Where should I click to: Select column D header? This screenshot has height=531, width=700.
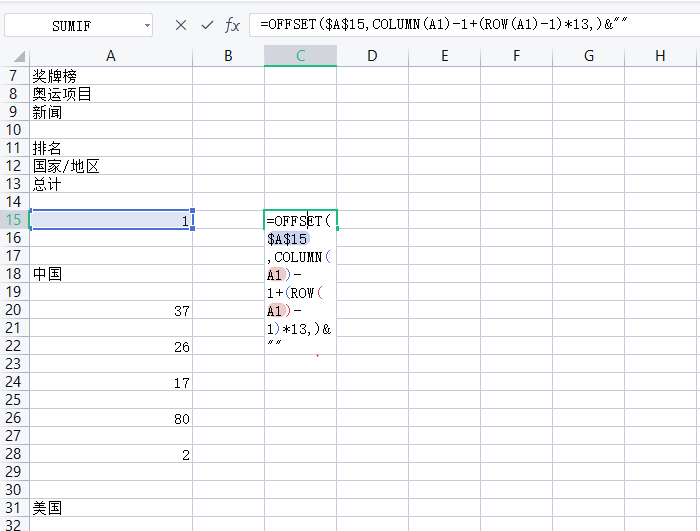tap(372, 56)
